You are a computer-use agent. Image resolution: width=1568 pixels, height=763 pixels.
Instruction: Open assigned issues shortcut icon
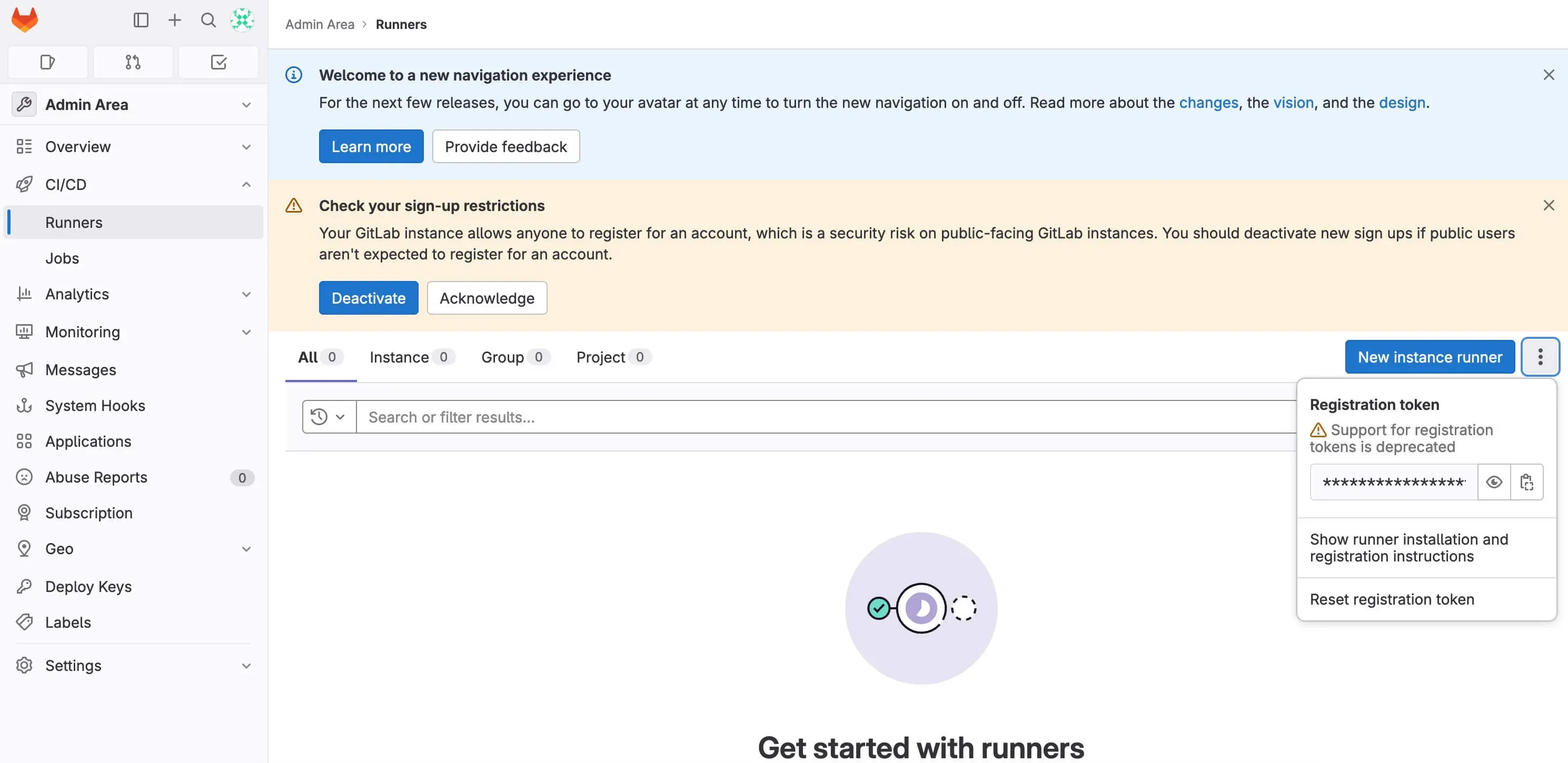click(47, 62)
